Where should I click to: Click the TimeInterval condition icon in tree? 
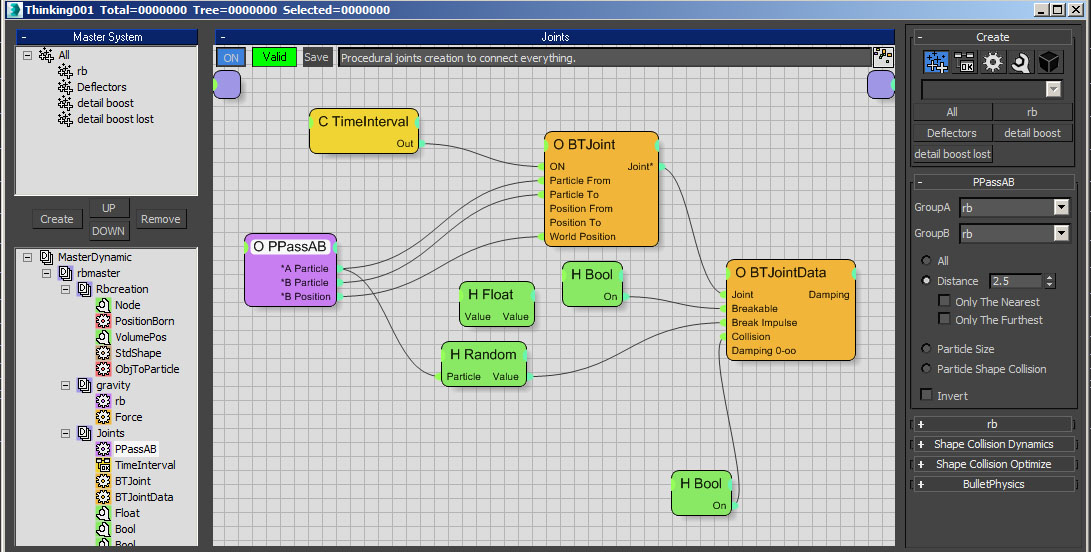click(x=103, y=465)
